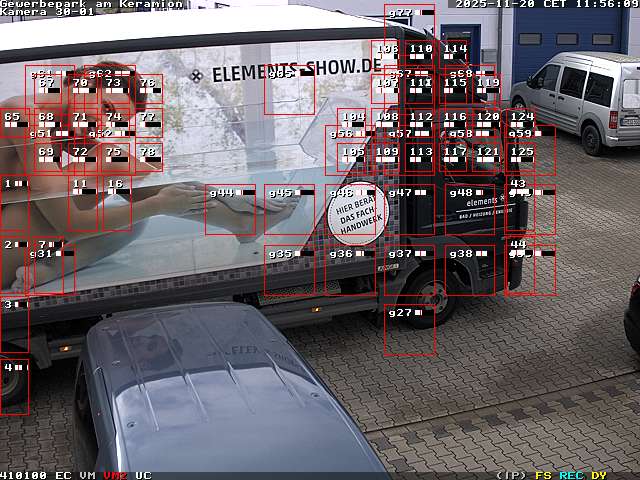Click the yellow FS status indicator

coord(543,475)
